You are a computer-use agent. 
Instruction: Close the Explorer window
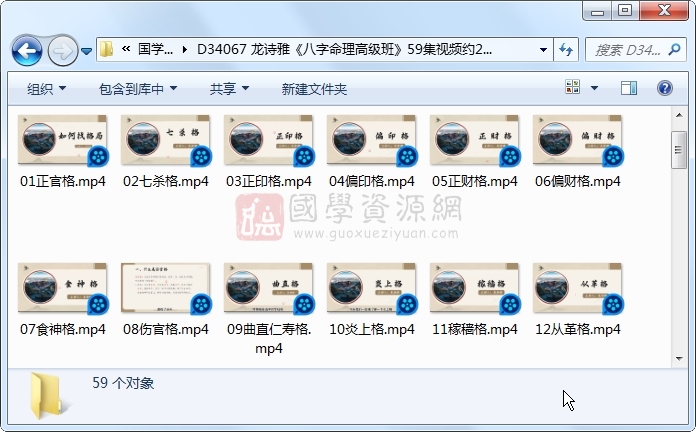point(664,11)
